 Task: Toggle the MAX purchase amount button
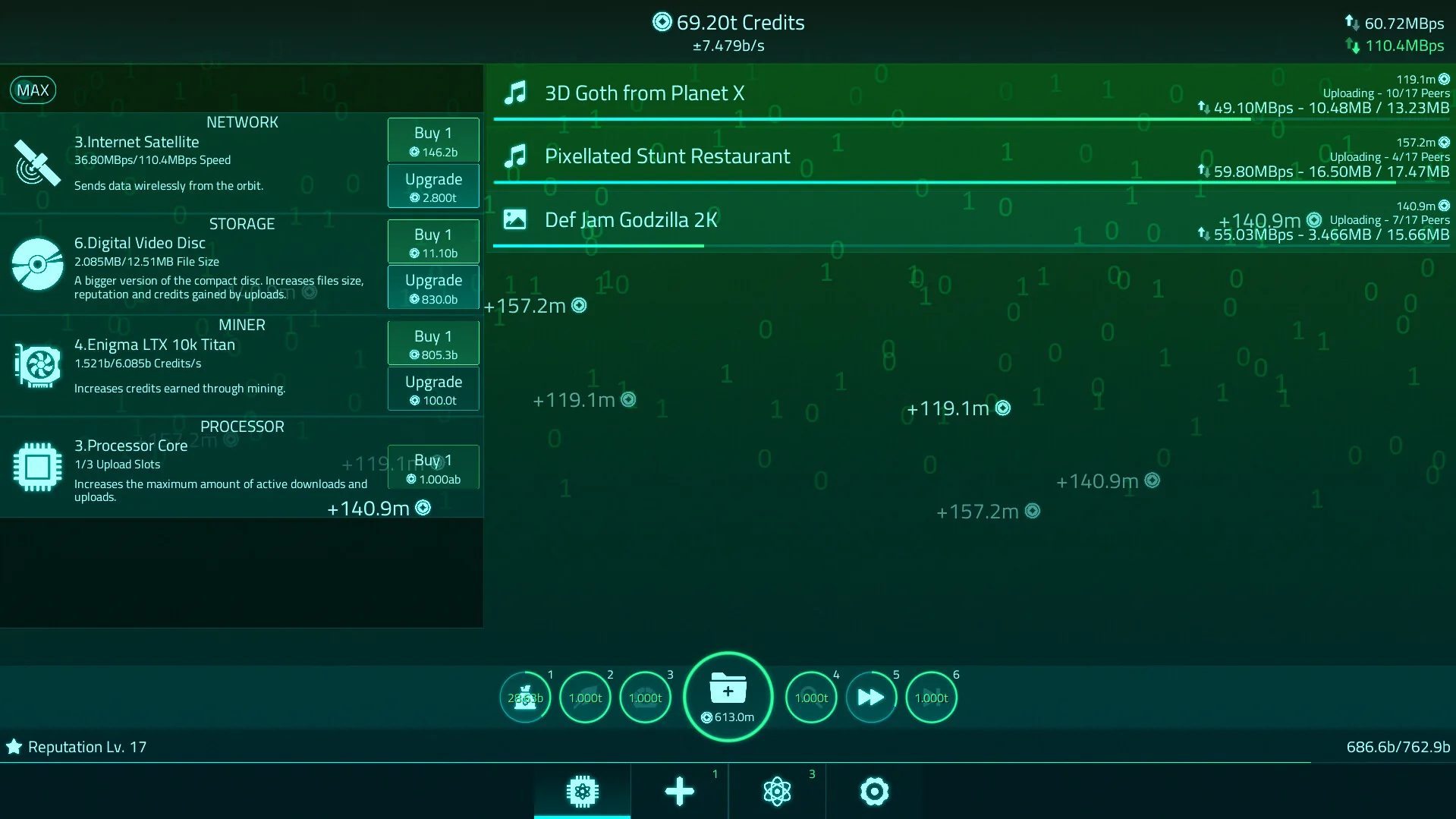point(33,90)
